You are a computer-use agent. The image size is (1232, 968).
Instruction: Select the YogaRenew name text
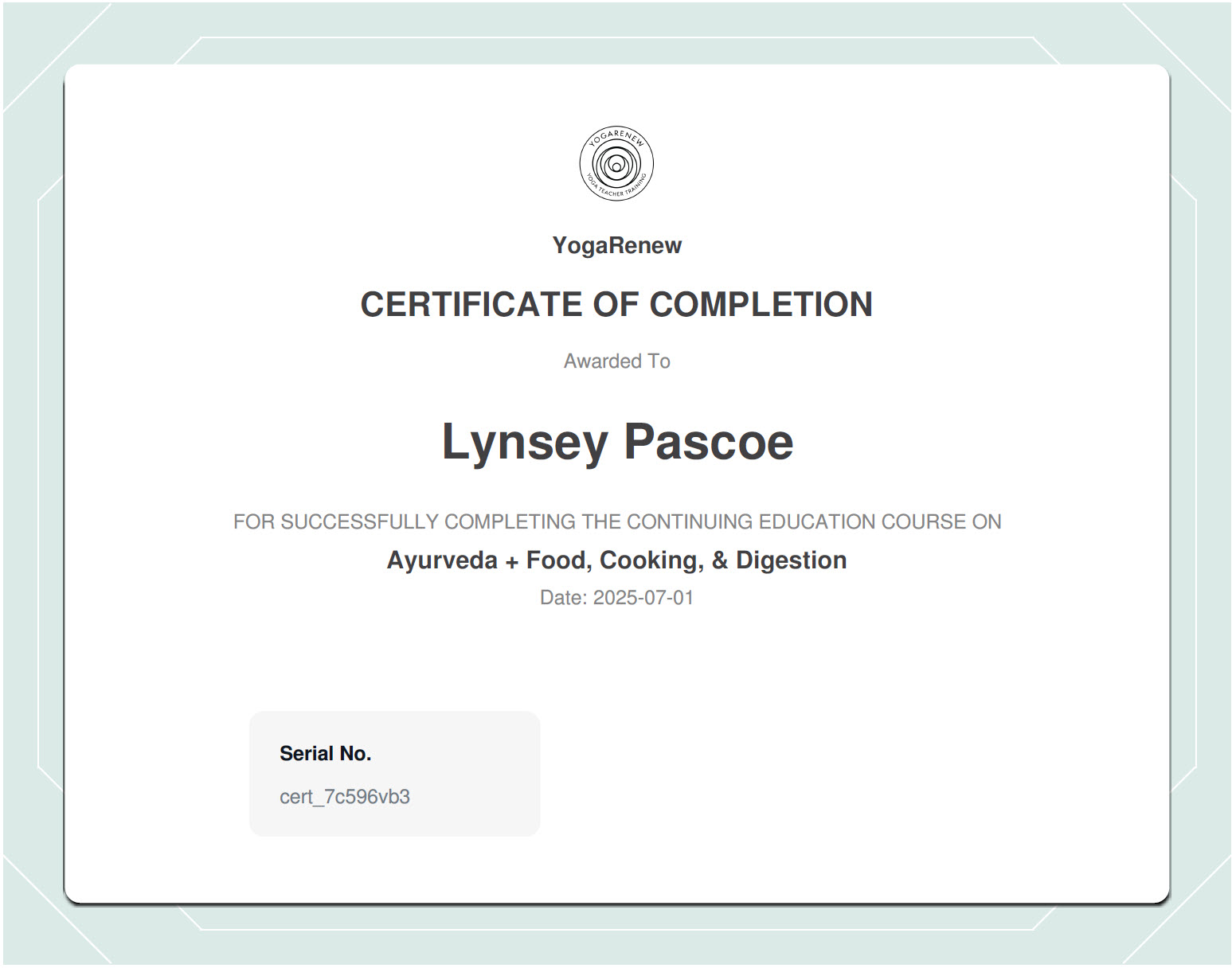point(616,245)
